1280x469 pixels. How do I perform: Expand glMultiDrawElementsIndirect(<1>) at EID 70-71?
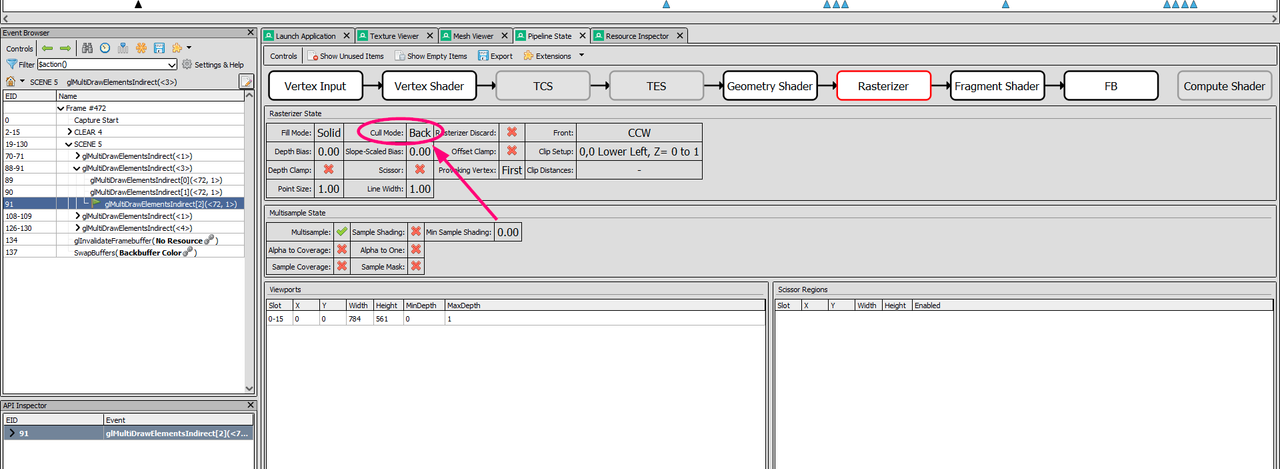[78, 156]
